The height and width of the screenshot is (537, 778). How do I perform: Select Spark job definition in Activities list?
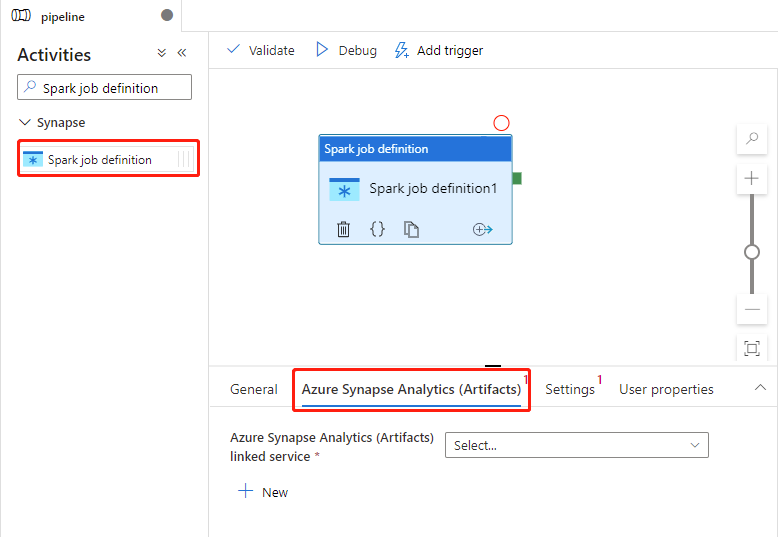(108, 159)
